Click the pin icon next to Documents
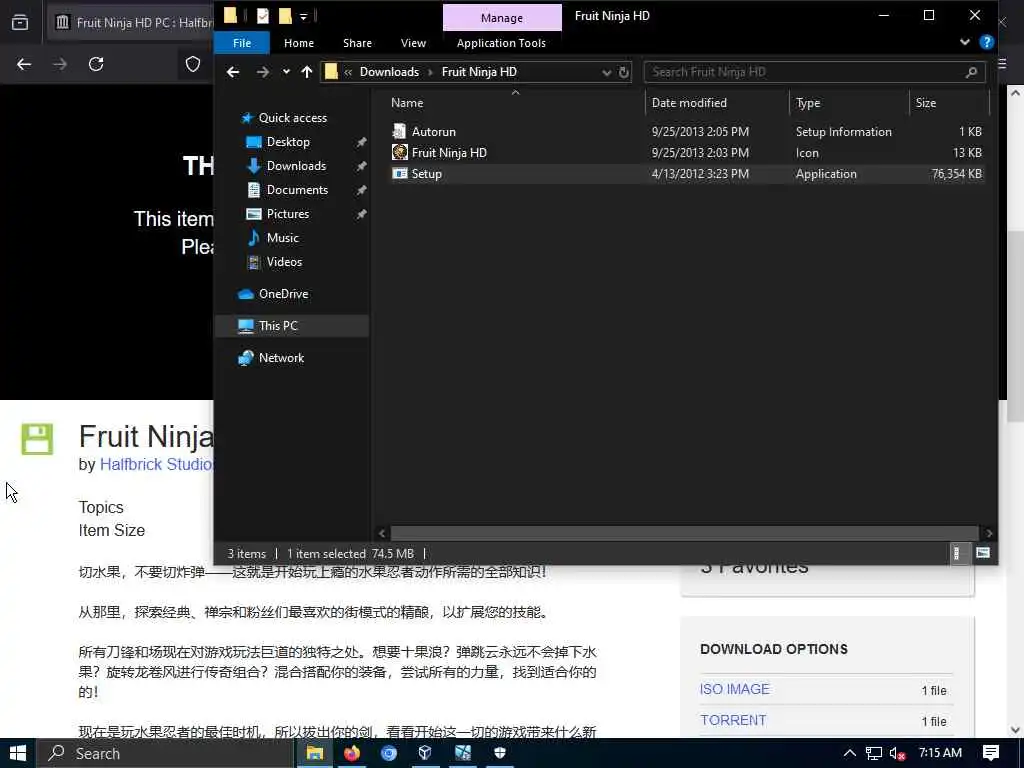 [361, 191]
